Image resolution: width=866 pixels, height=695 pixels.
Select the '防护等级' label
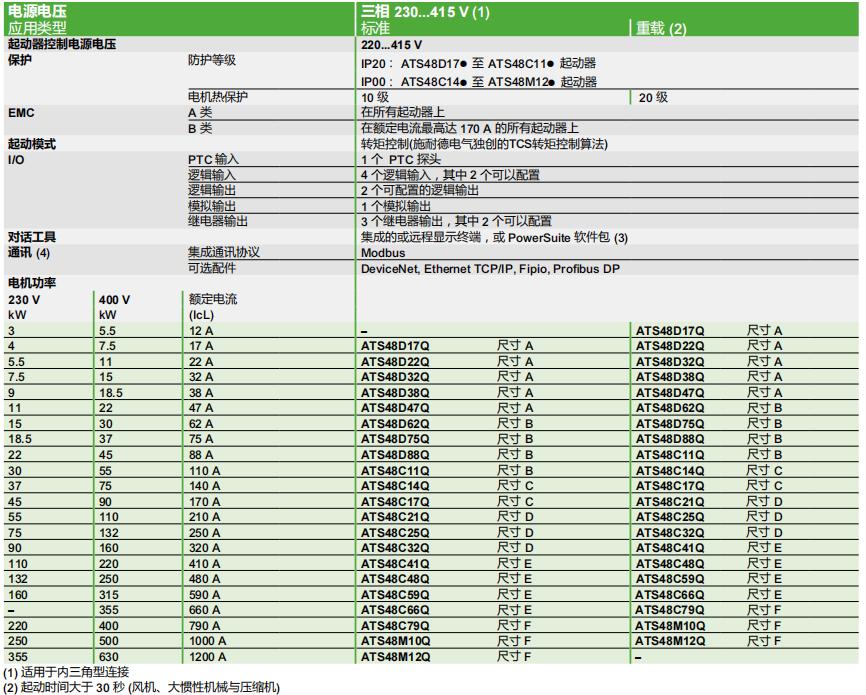pyautogui.click(x=212, y=60)
